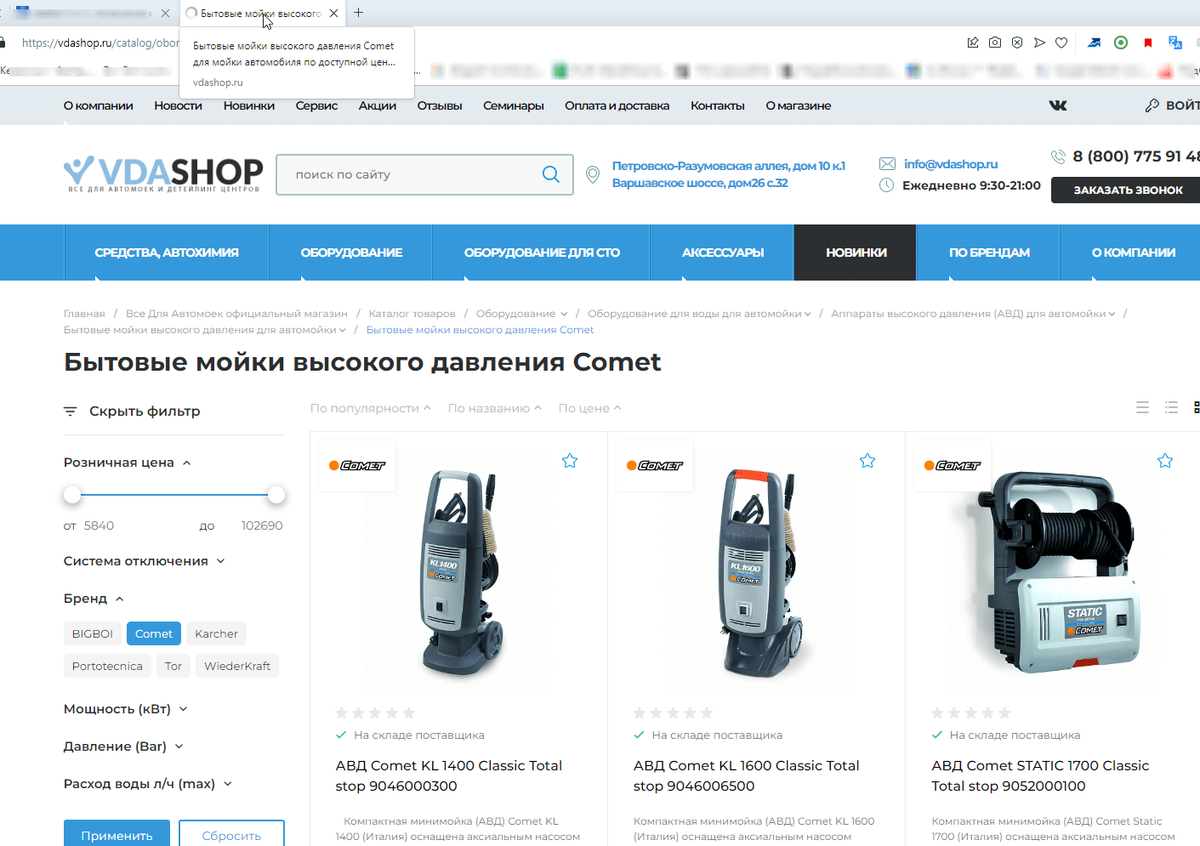Click the map pin icon beside the addresses

click(x=593, y=175)
